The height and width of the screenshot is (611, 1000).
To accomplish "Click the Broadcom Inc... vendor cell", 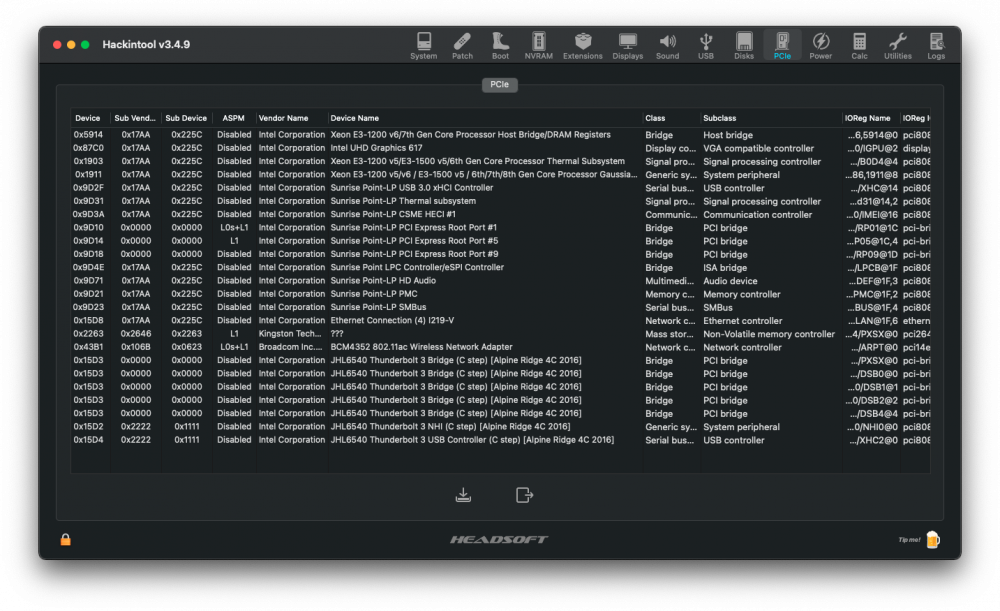I will [x=290, y=347].
